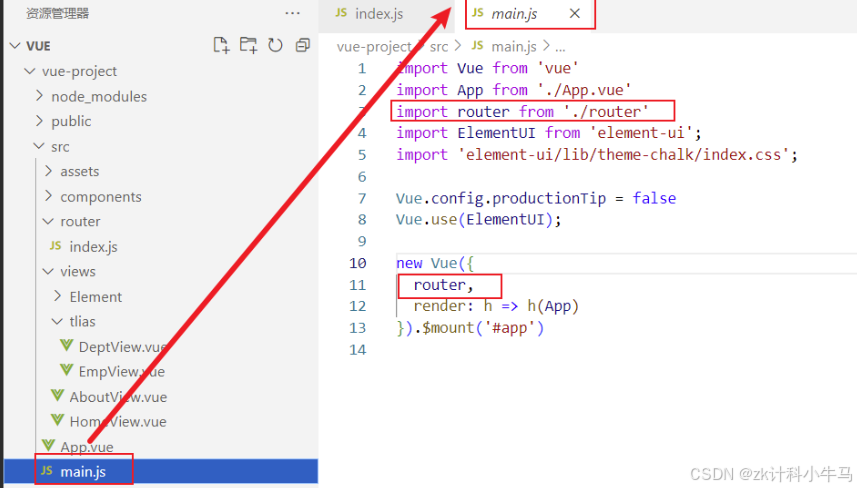The image size is (857, 489).
Task: Click the breadcrumb trailing ellipsis
Action: [x=560, y=48]
